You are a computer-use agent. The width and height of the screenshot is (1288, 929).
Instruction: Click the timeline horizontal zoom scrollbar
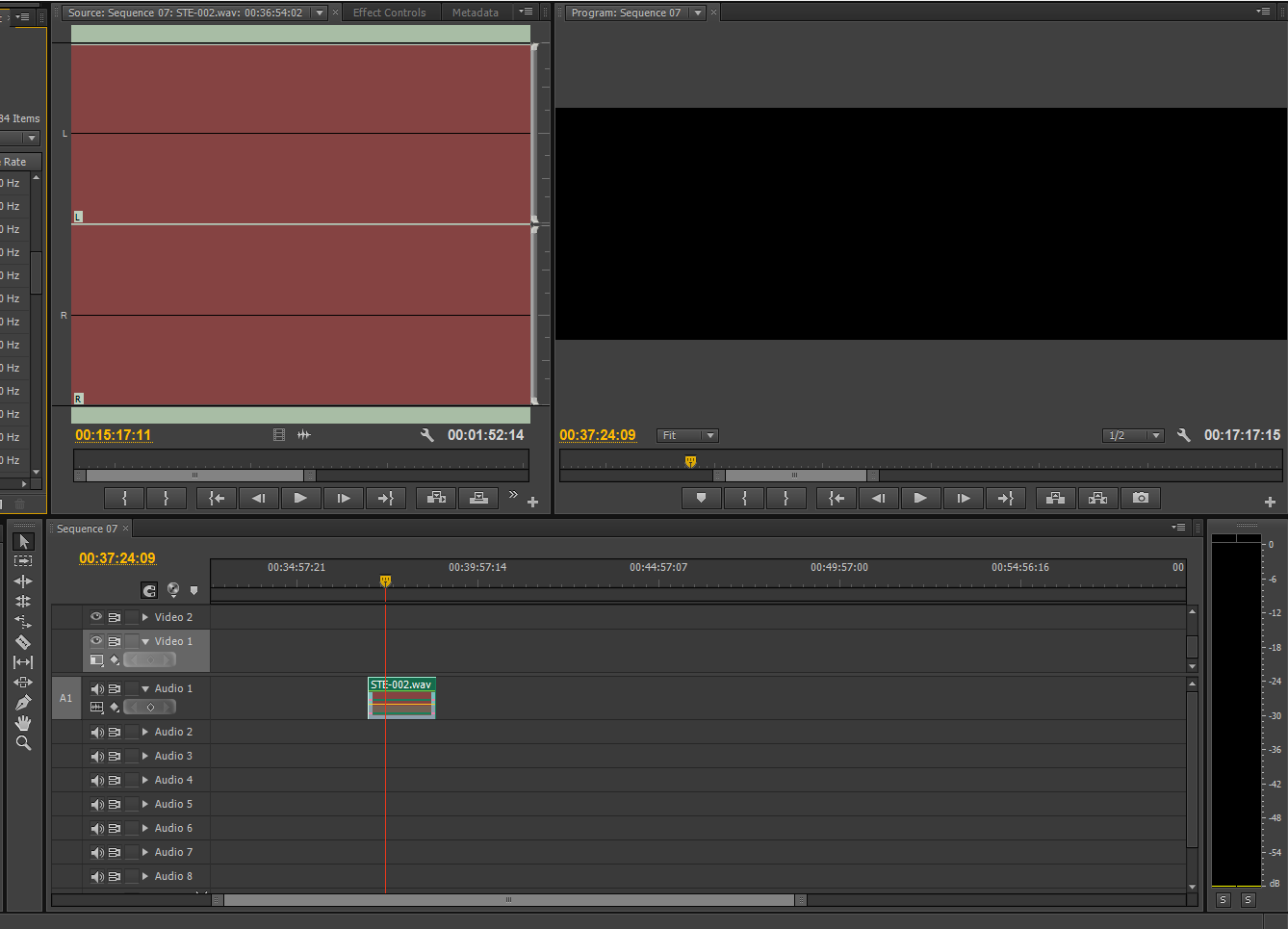(509, 900)
